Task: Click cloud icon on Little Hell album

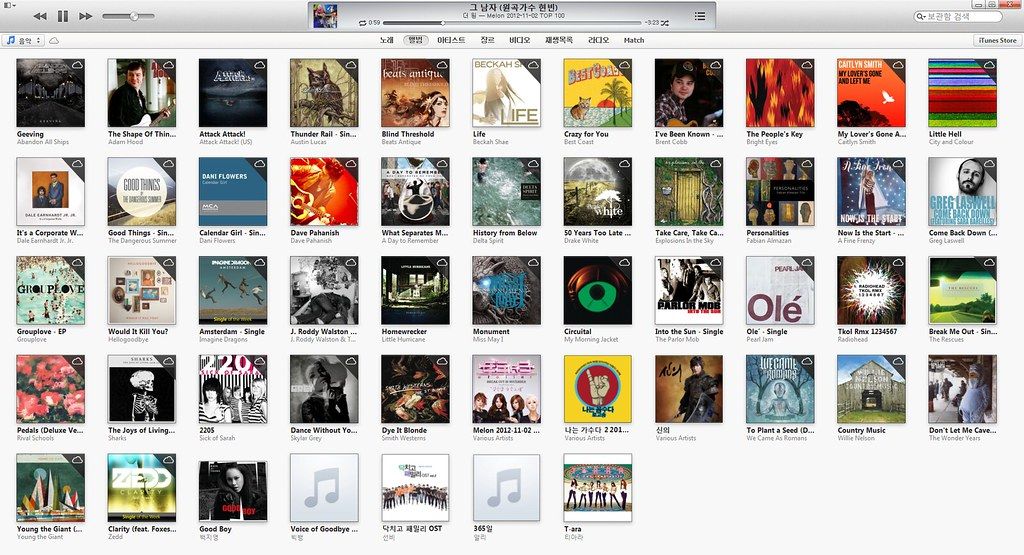Action: click(989, 65)
